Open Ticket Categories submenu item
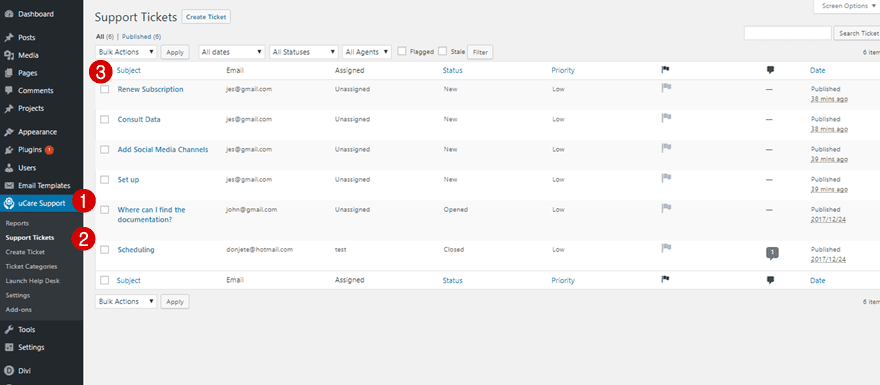 [x=31, y=267]
